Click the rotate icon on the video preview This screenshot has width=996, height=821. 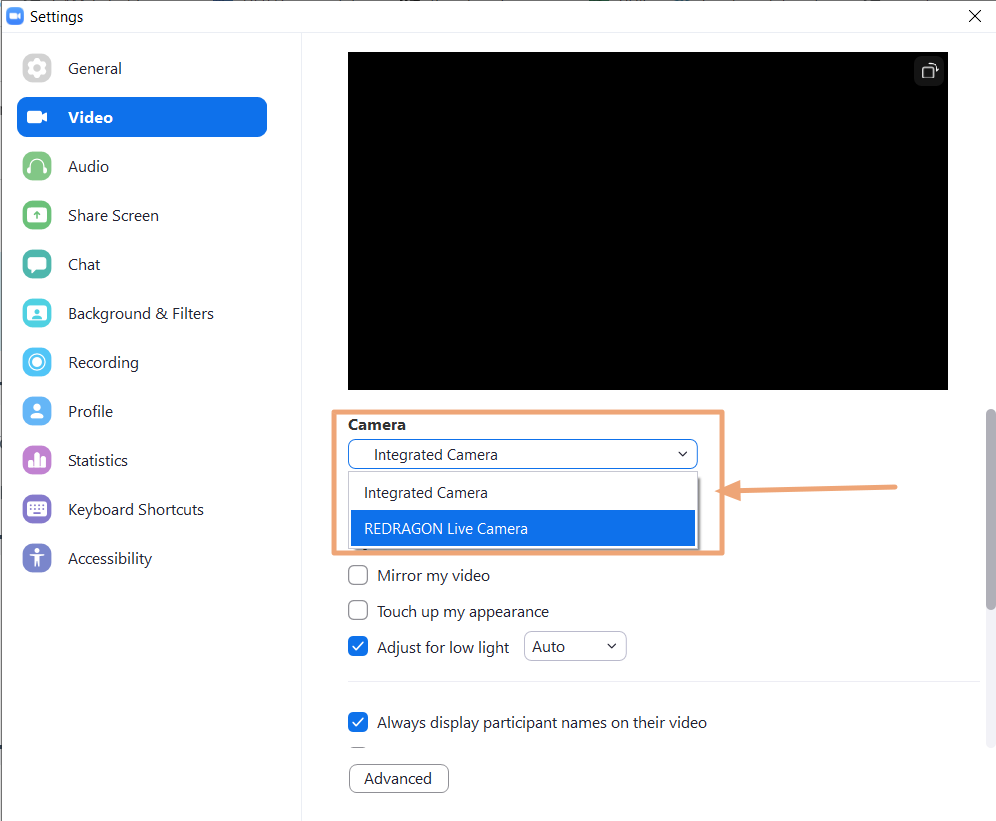(928, 70)
